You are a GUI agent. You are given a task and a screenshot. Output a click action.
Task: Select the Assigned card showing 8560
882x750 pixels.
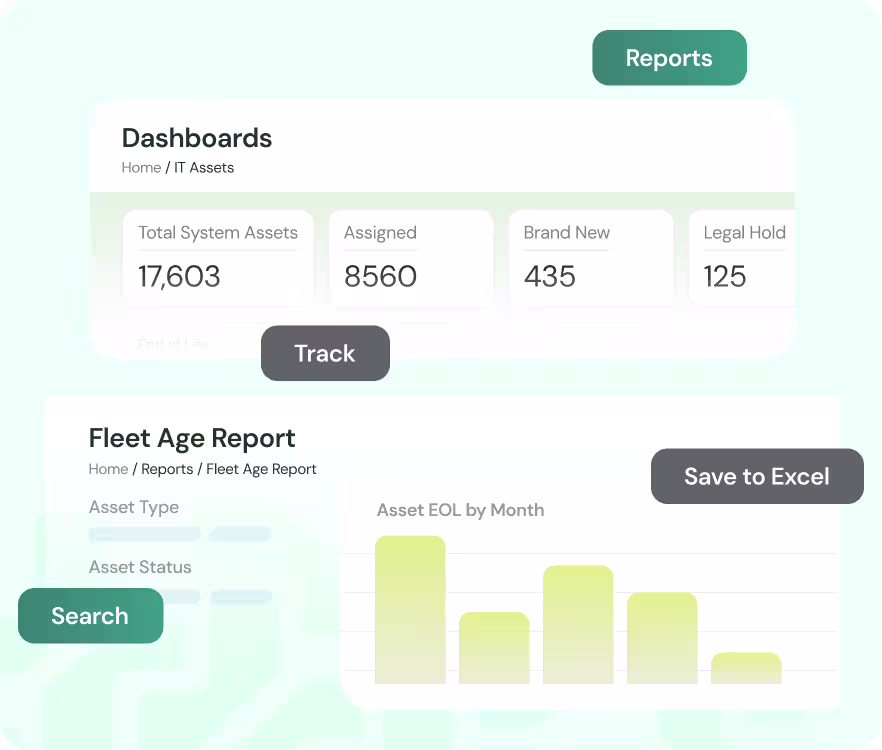click(x=410, y=257)
